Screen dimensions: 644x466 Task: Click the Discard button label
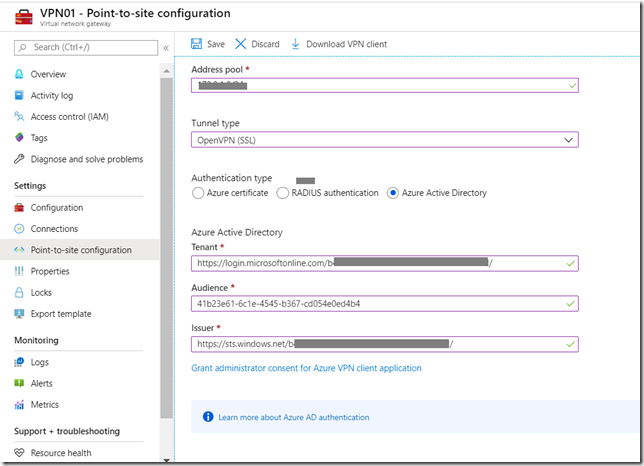click(265, 44)
